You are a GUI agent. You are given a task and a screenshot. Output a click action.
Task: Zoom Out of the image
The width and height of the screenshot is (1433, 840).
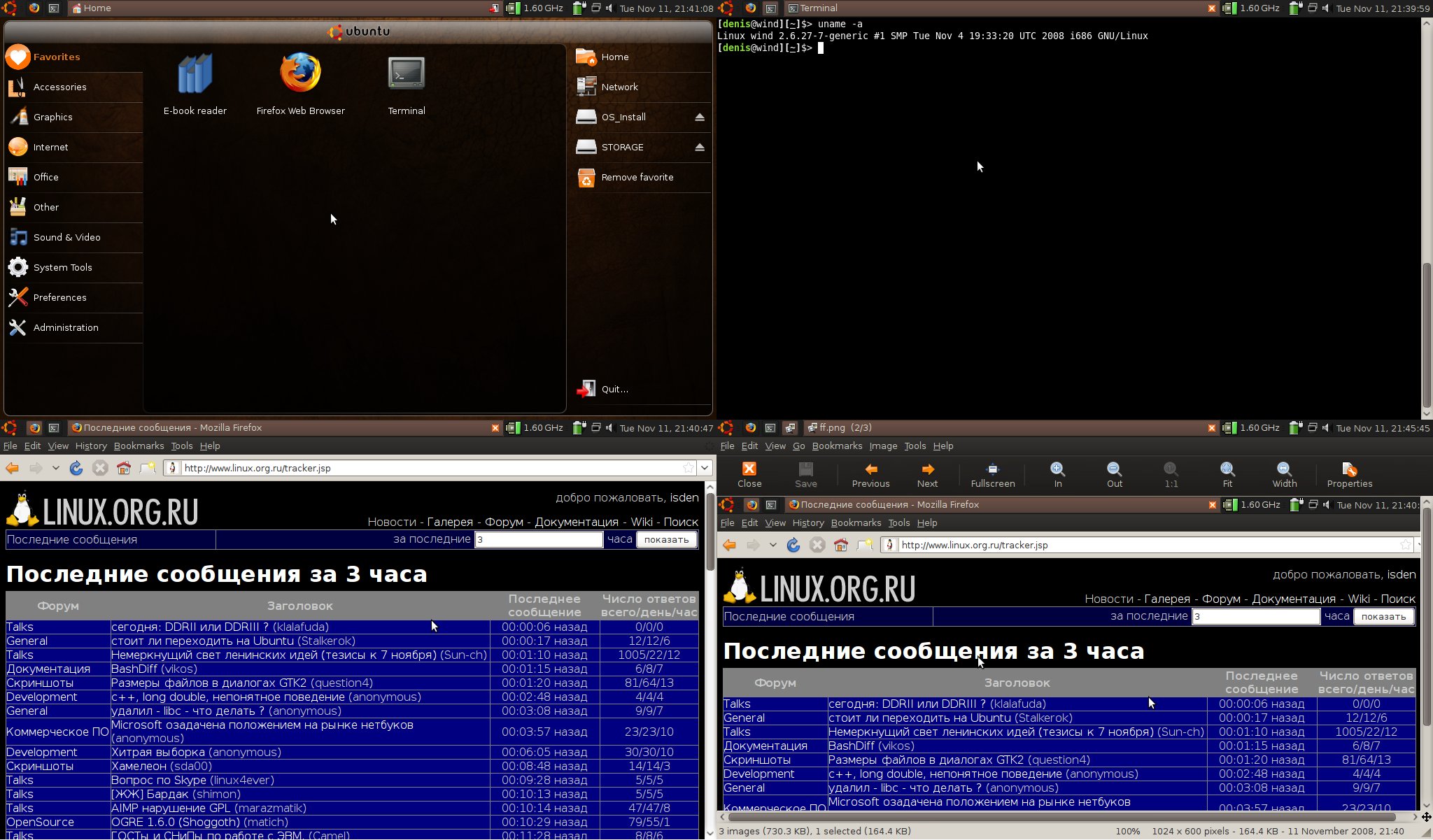[x=1115, y=475]
